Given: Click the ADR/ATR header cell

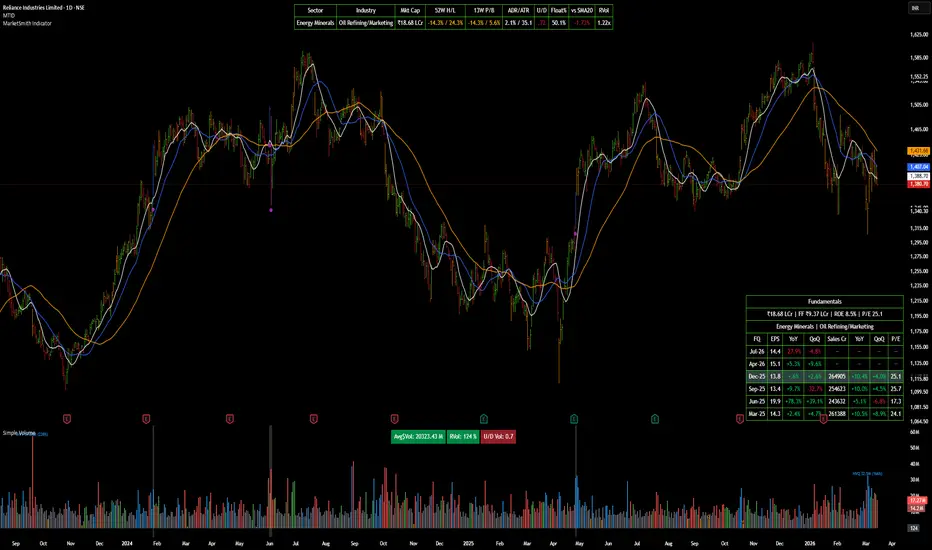Looking at the screenshot, I should tap(519, 11).
